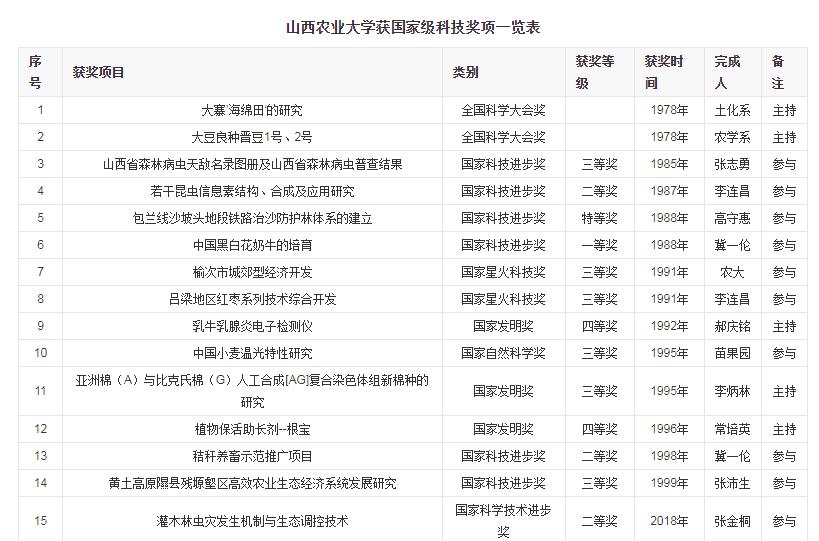Click the year 1996年
The width and height of the screenshot is (819, 541).
point(669,429)
